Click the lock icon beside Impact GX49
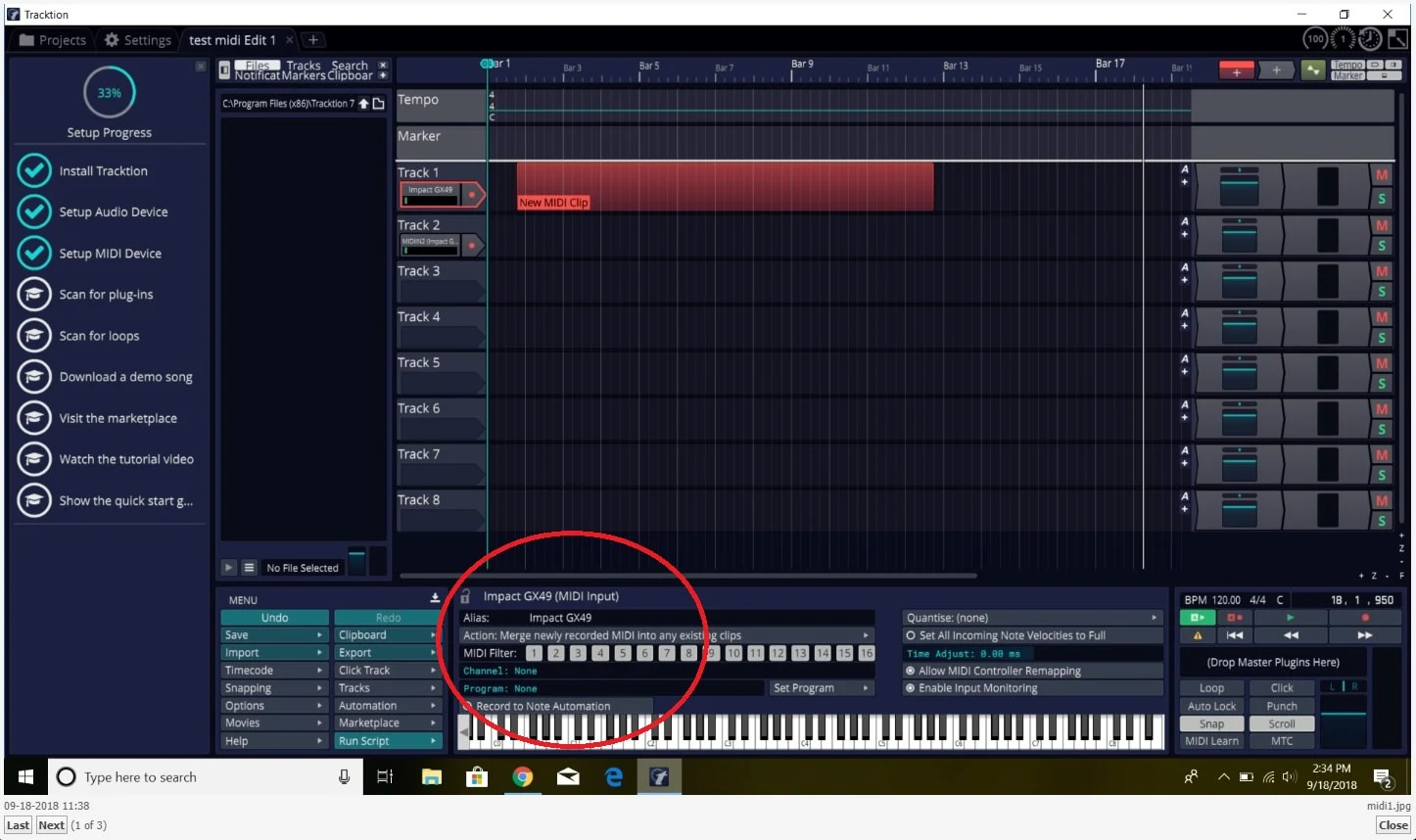Viewport: 1416px width, 840px height. pos(466,596)
